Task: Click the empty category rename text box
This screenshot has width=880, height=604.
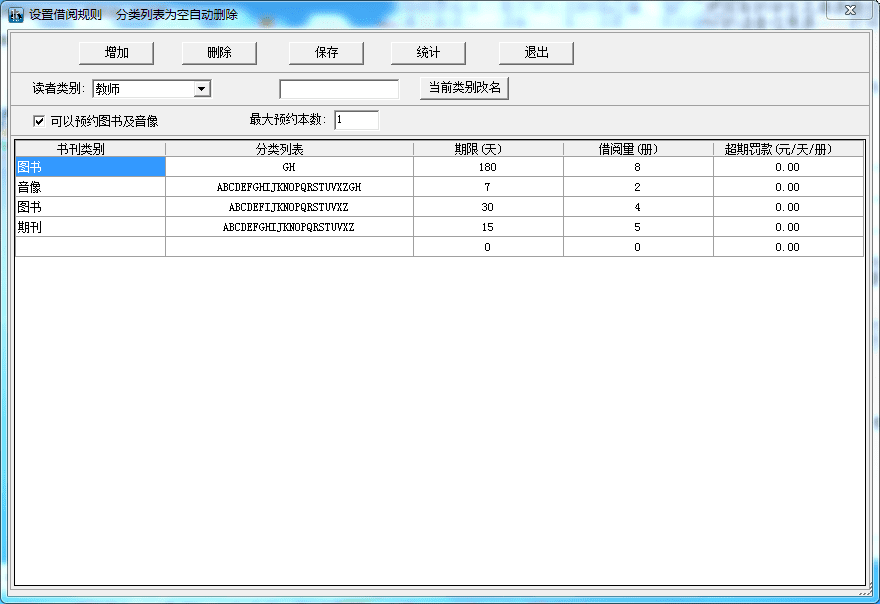Action: click(x=338, y=89)
